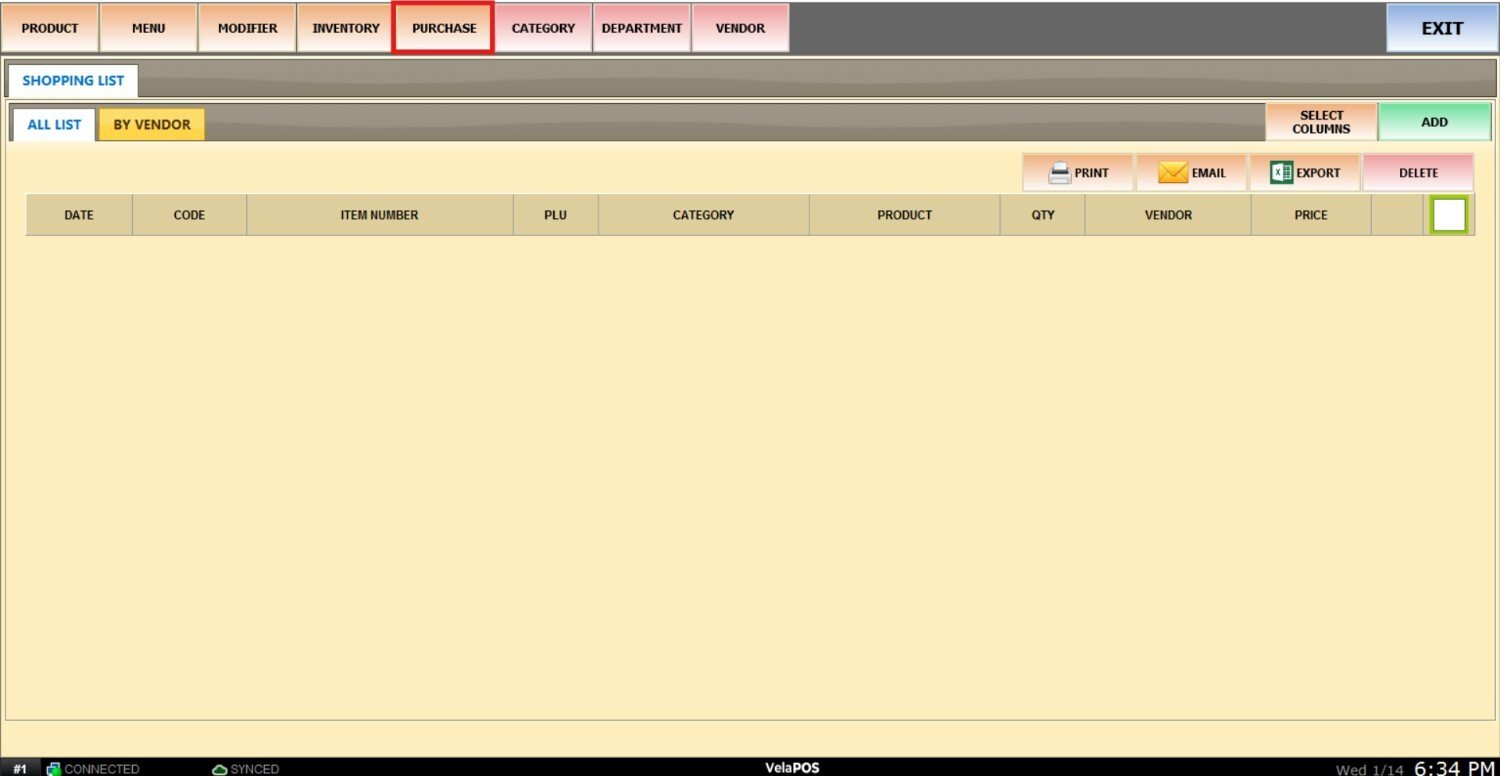Click the Exit button

click(x=1442, y=28)
